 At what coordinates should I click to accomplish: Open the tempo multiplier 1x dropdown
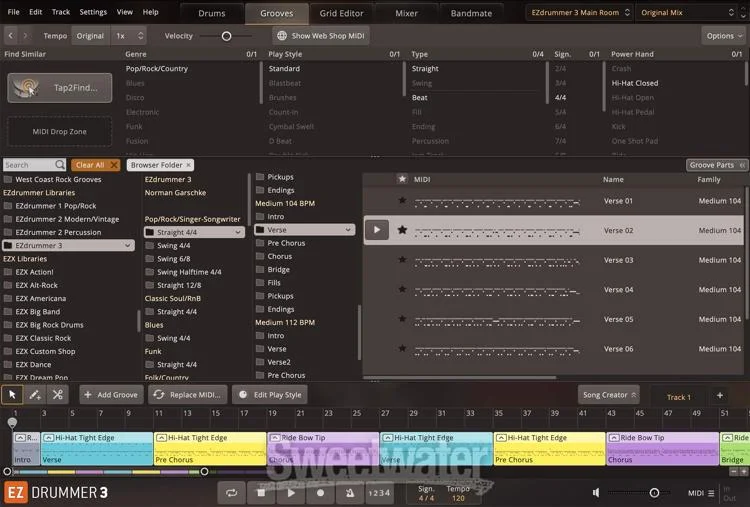point(130,36)
